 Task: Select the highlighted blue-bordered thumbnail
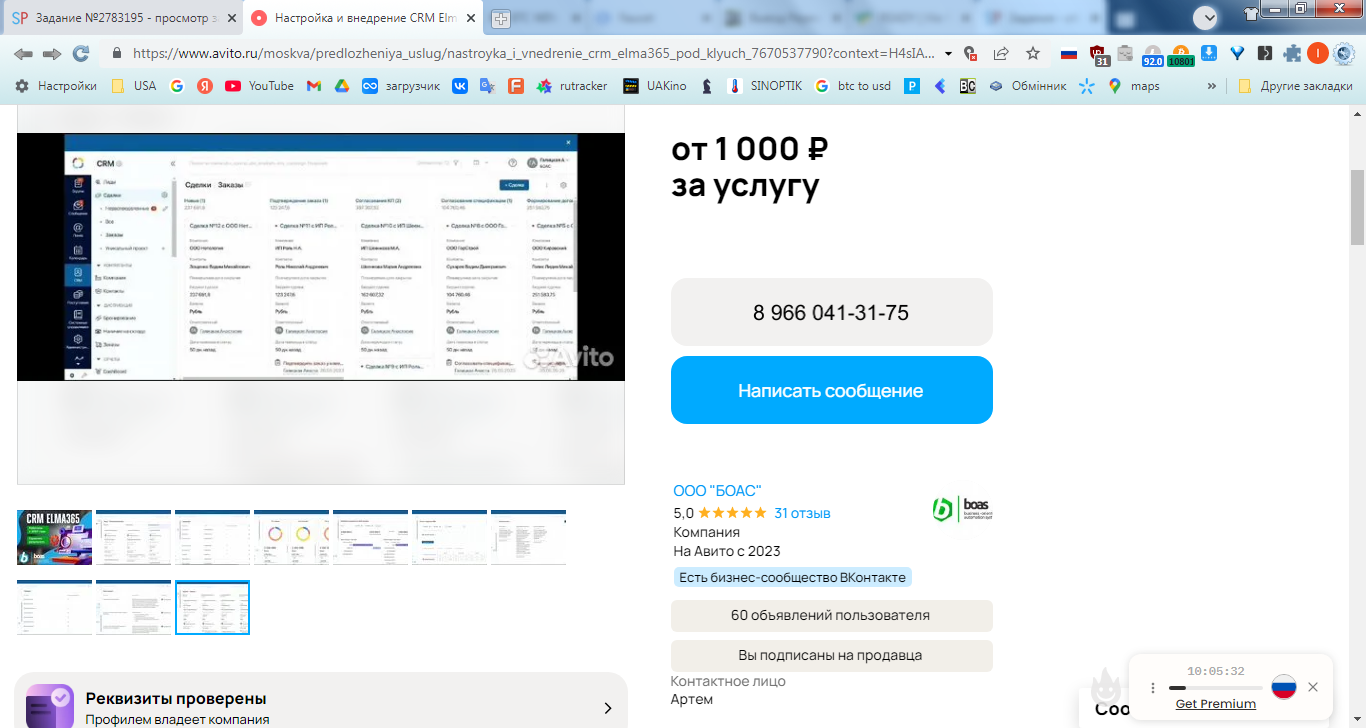(212, 607)
